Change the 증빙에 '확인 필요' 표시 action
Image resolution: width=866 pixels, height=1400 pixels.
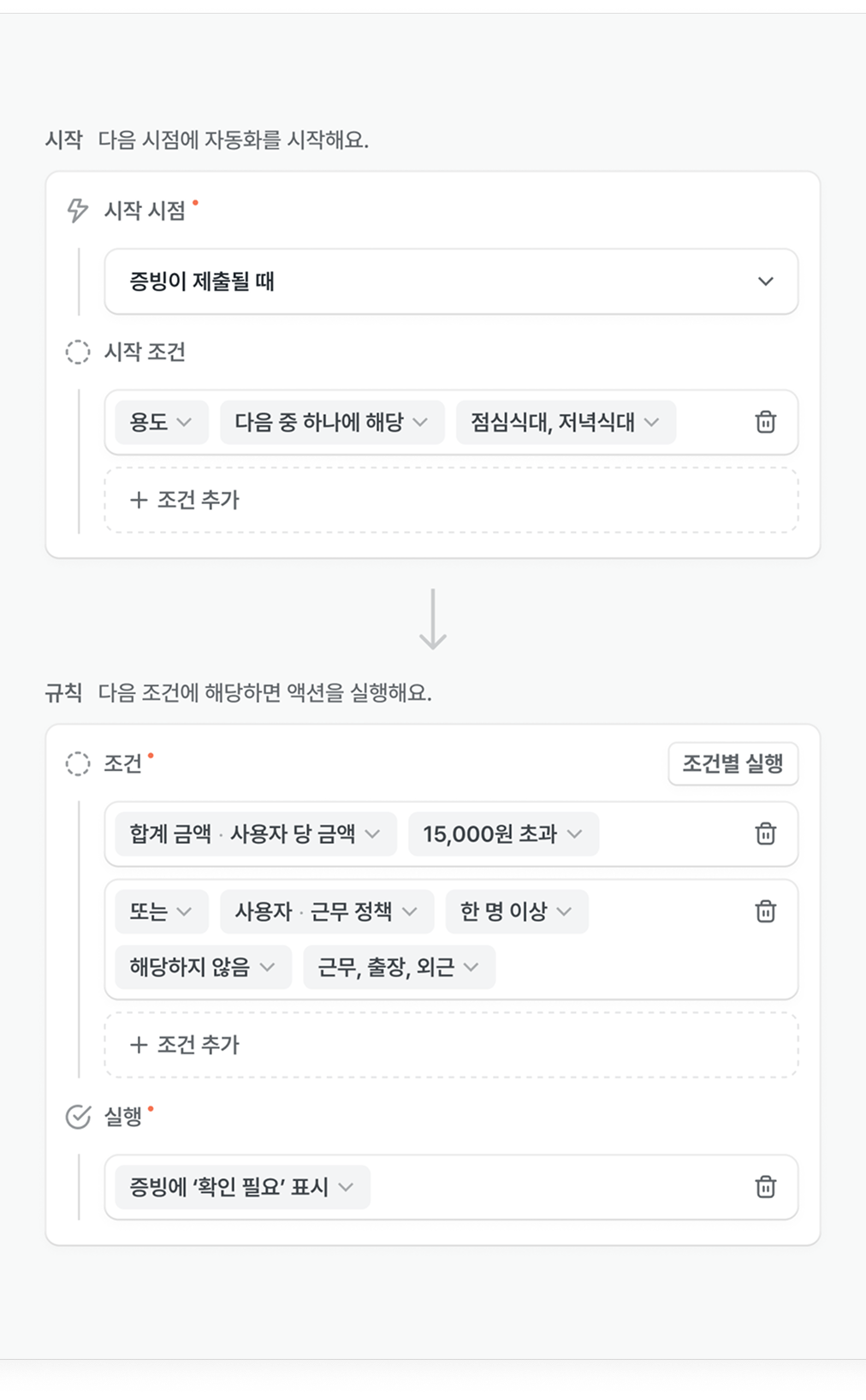click(x=241, y=1187)
